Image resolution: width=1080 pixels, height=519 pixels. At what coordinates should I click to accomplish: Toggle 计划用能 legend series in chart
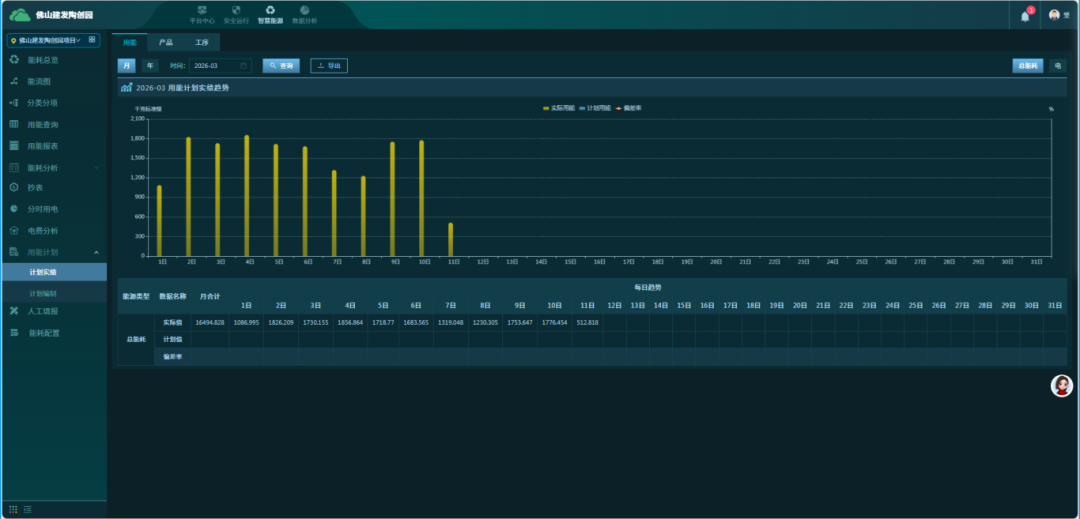tap(596, 108)
